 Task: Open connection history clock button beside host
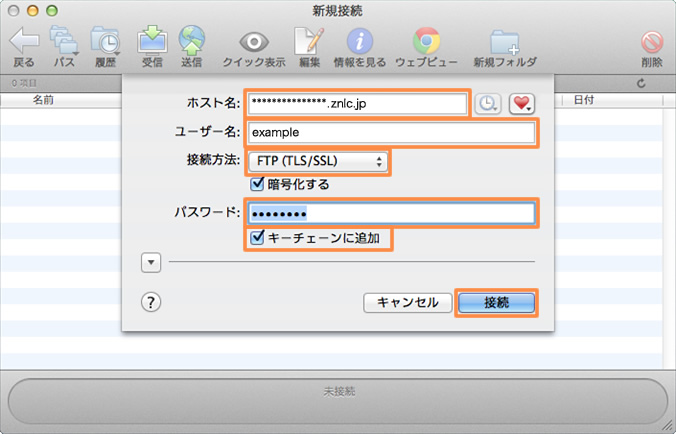487,103
